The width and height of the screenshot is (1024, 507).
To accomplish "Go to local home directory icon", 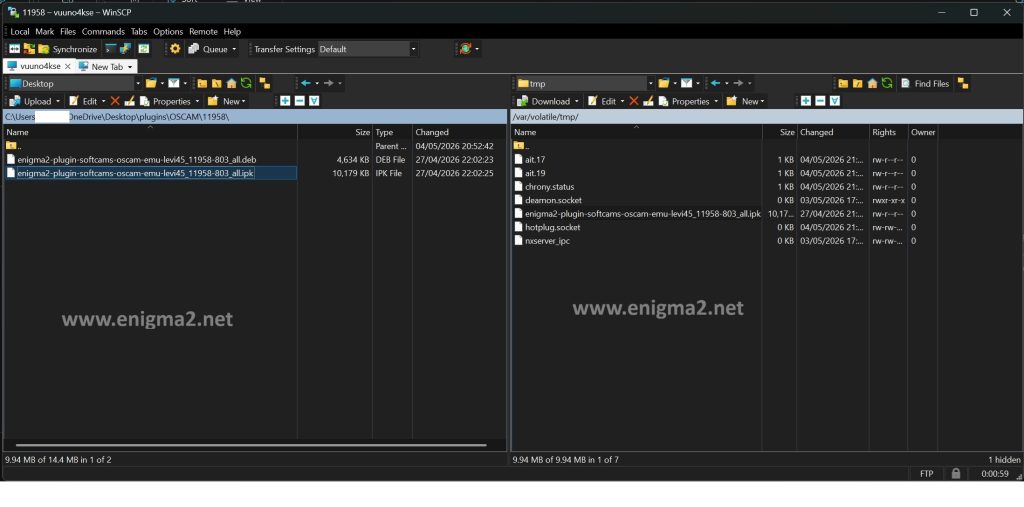I will [231, 84].
